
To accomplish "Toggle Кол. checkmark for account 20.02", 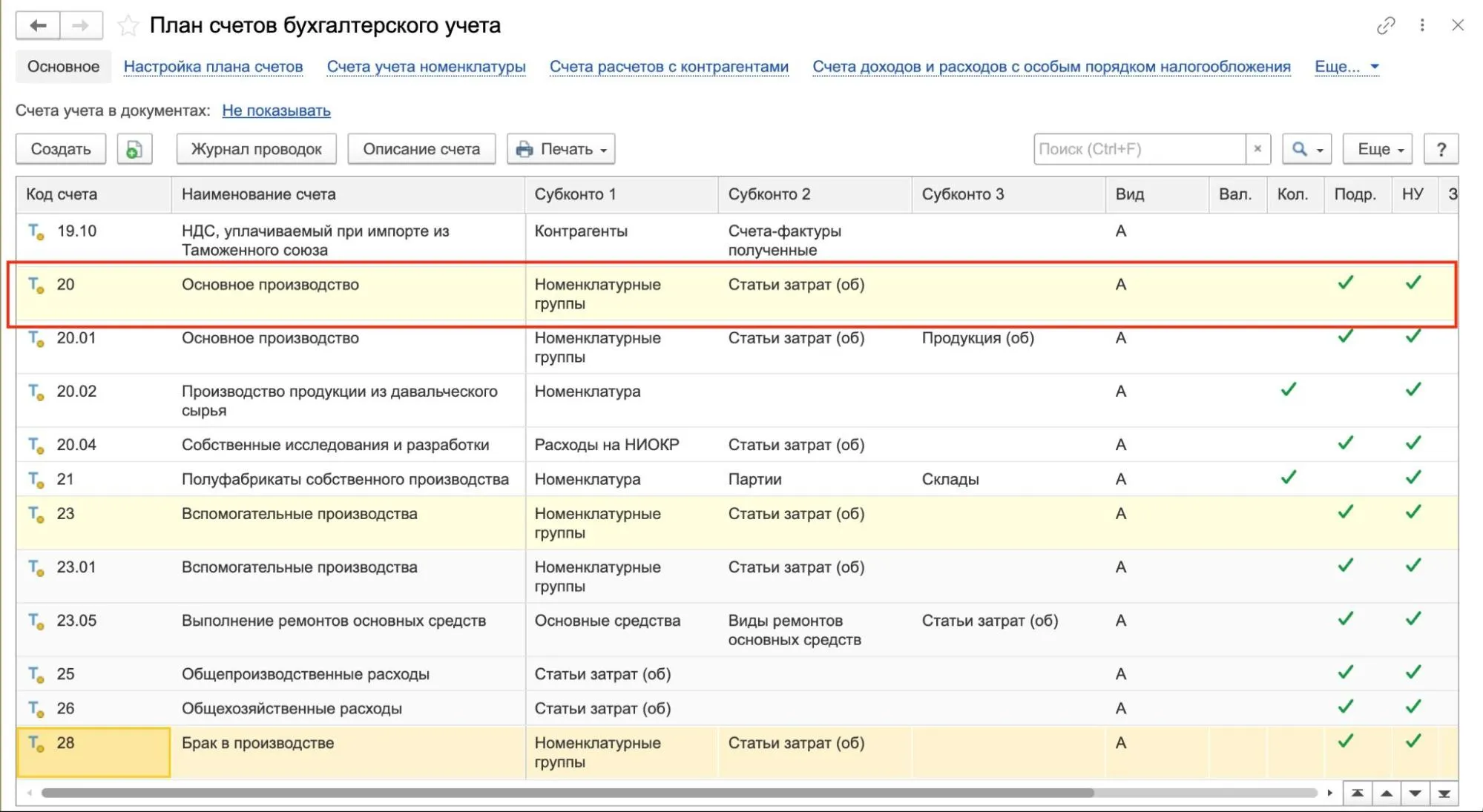I will [1289, 389].
